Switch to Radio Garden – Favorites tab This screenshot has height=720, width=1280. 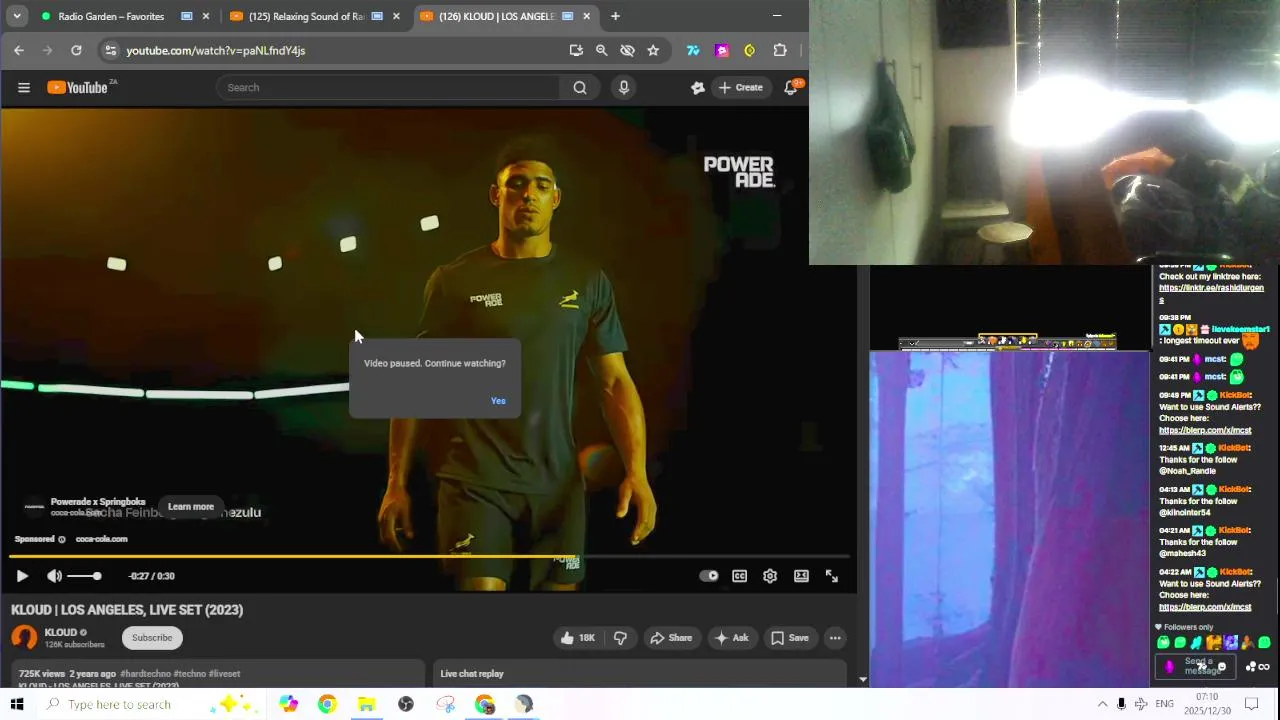pyautogui.click(x=112, y=16)
